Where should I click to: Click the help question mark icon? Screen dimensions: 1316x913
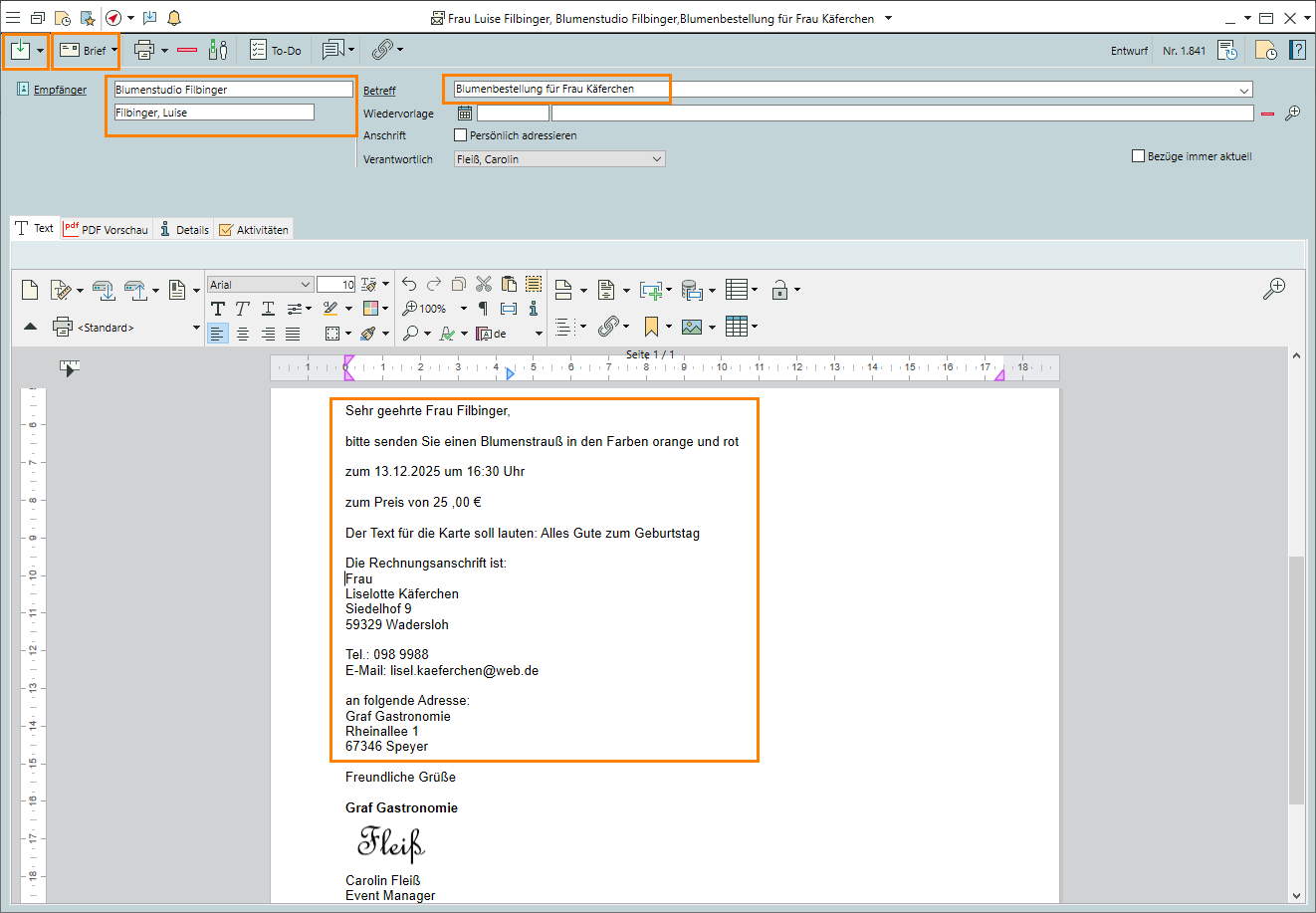1297,50
